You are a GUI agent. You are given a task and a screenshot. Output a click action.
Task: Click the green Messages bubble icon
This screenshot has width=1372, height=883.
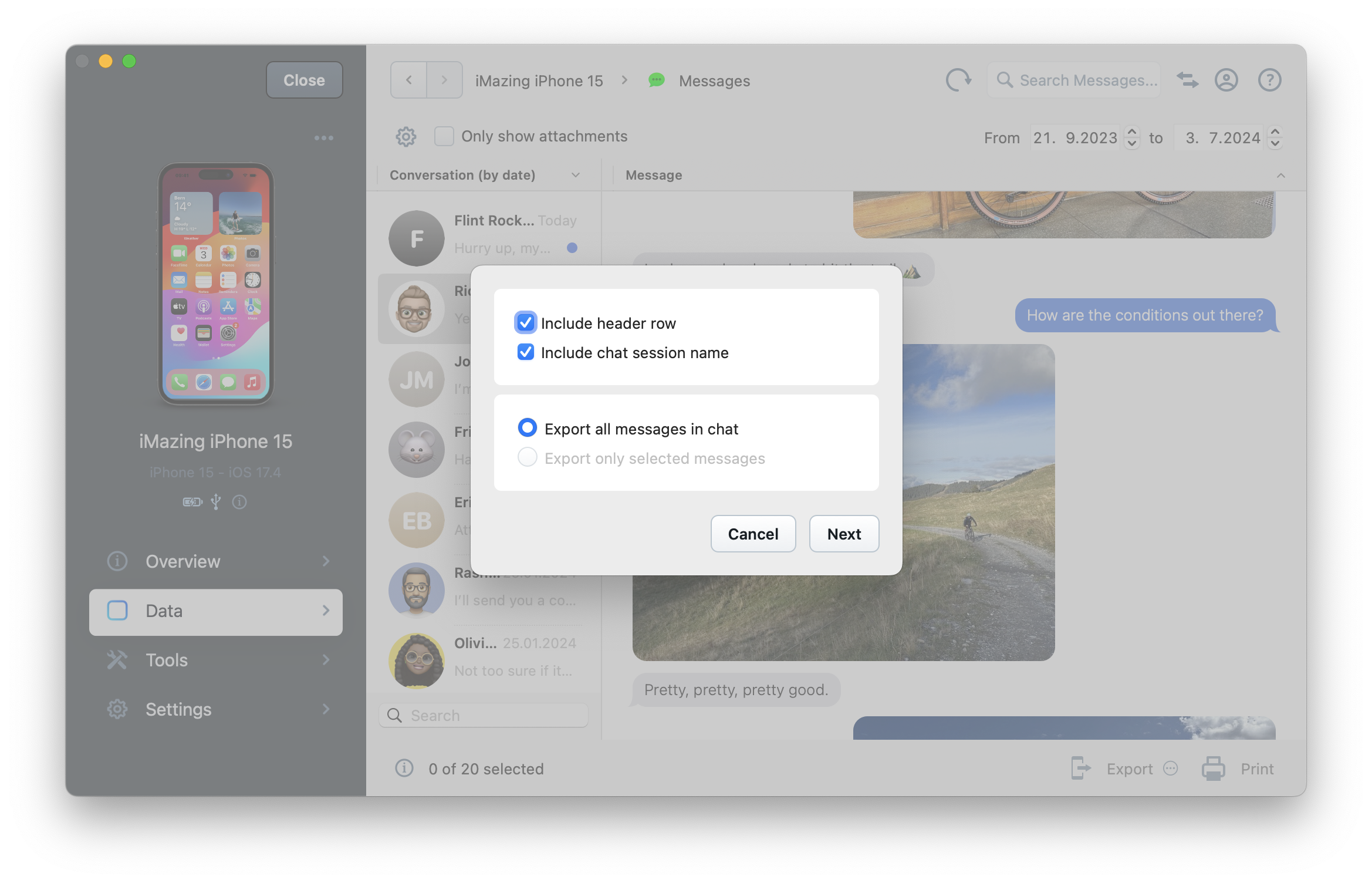[656, 80]
